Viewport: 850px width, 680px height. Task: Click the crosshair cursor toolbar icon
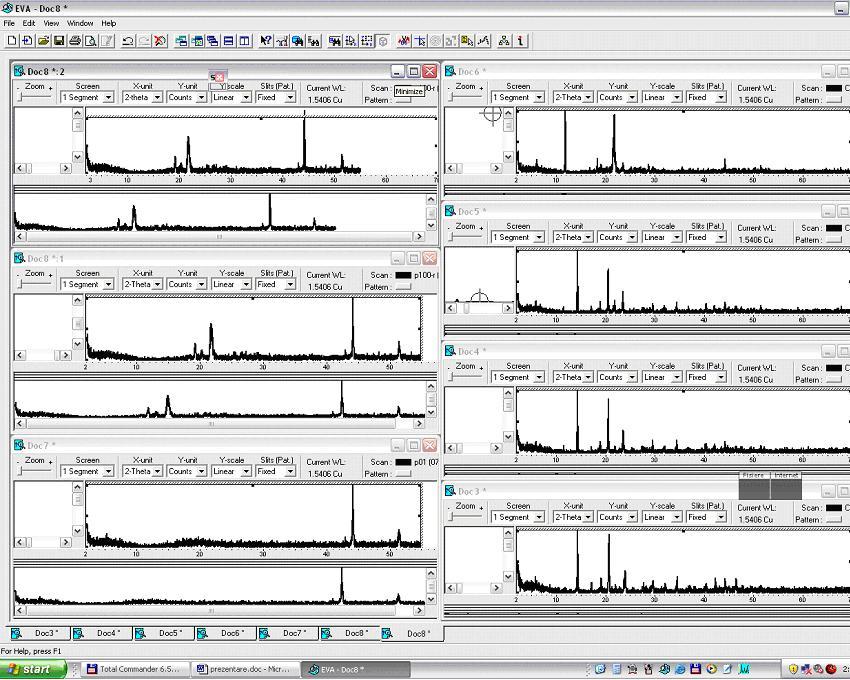point(420,41)
